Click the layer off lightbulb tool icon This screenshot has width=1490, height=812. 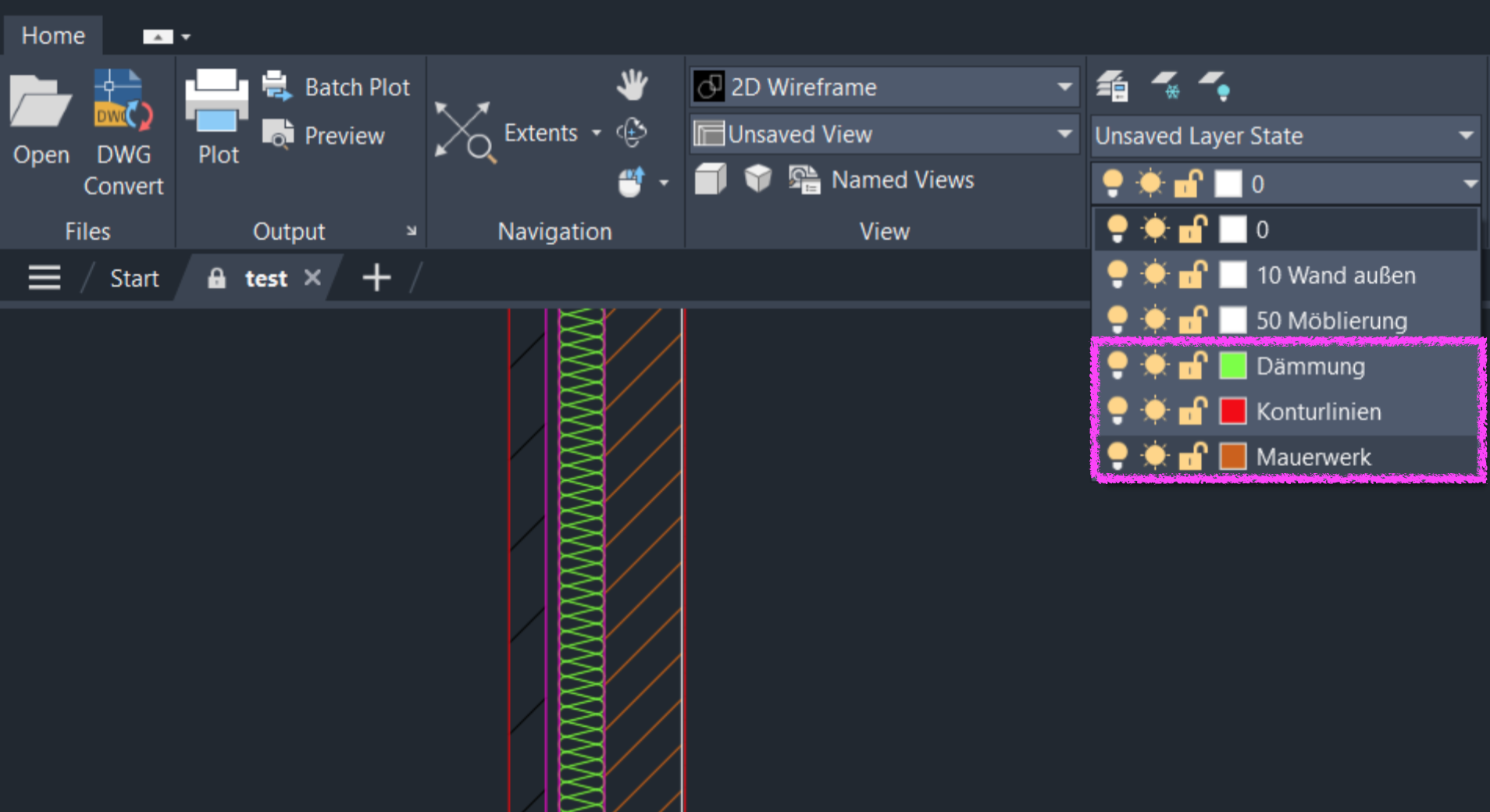tap(1215, 86)
